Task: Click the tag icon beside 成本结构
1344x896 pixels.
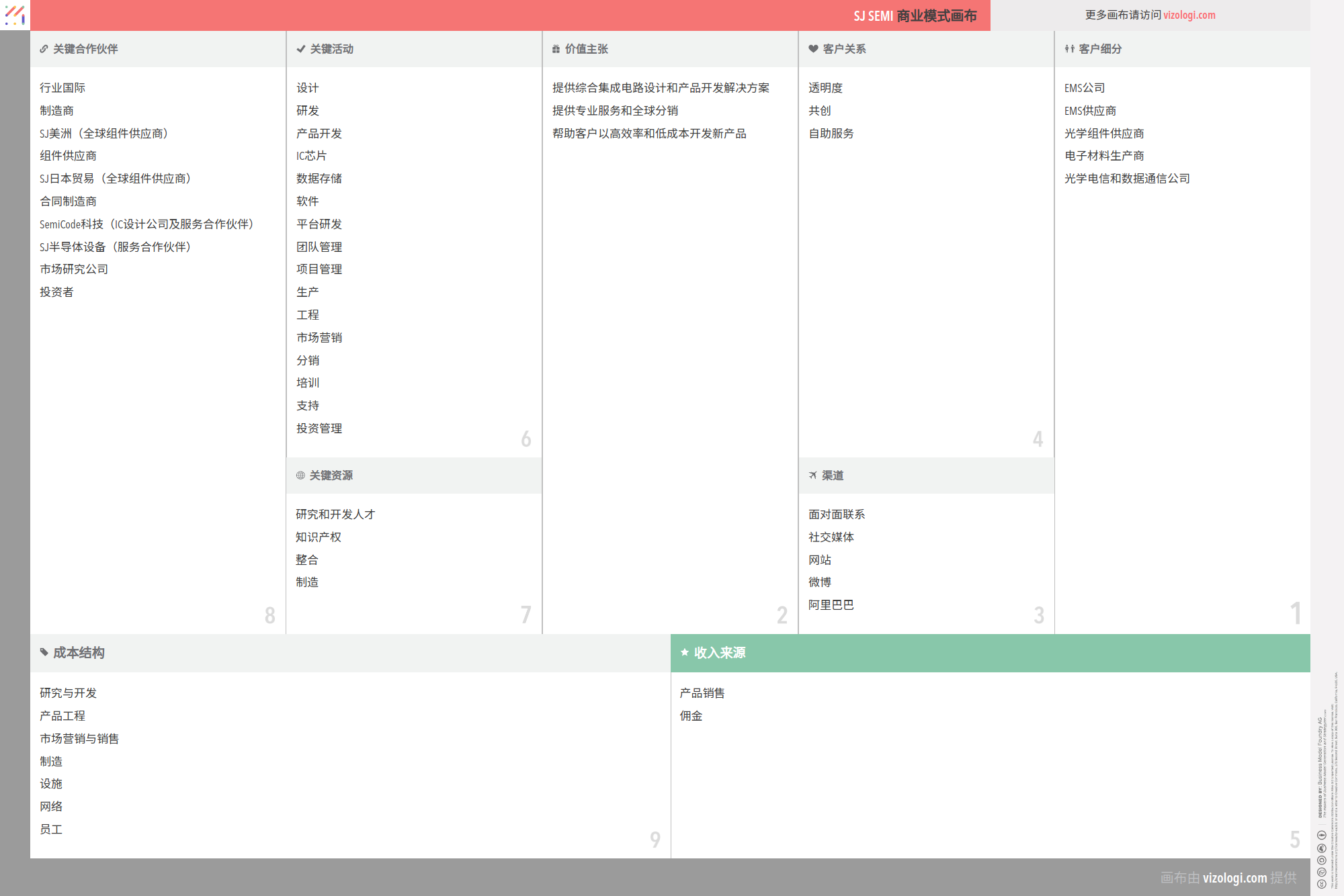Action: pos(44,652)
